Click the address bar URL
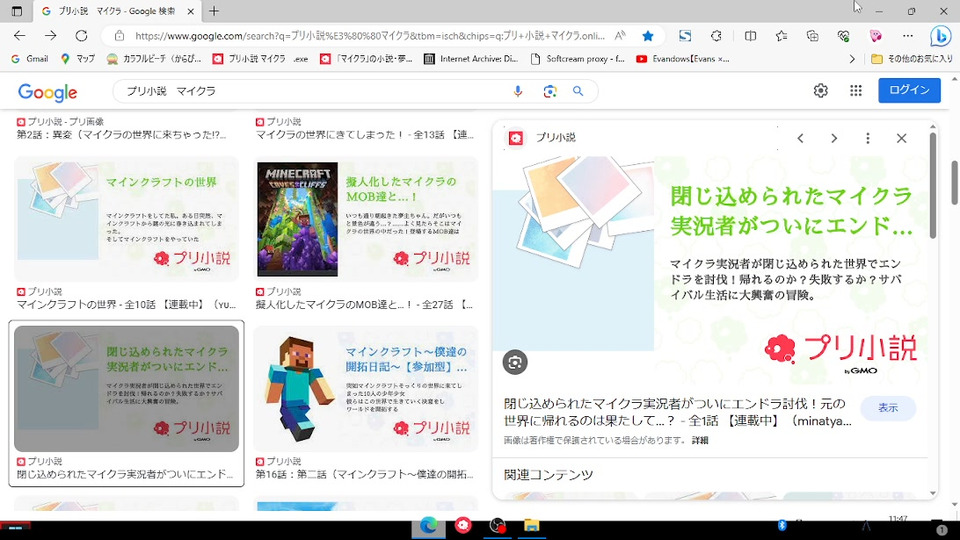This screenshot has height=540, width=960. click(x=369, y=36)
